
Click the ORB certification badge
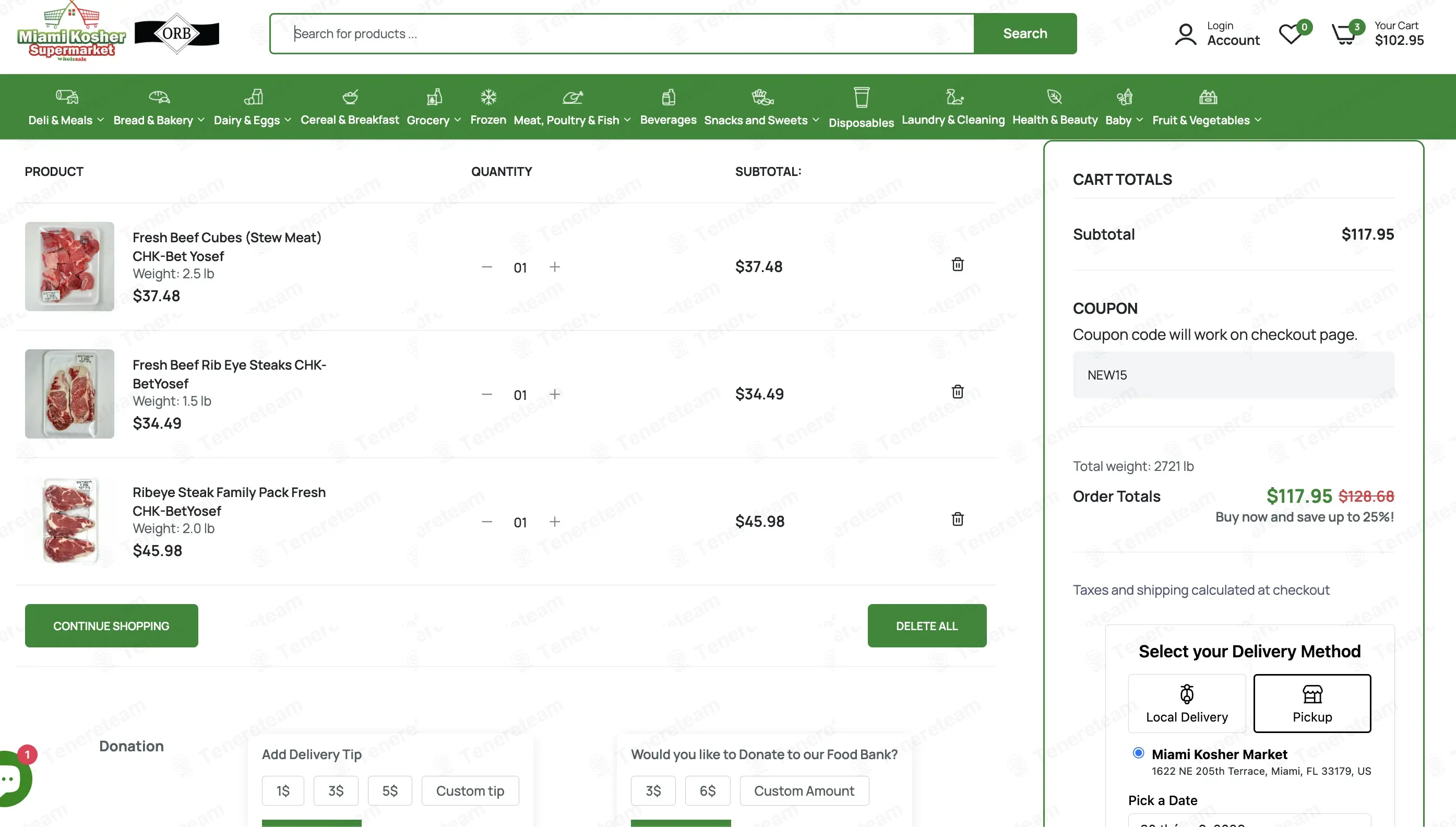pos(177,33)
